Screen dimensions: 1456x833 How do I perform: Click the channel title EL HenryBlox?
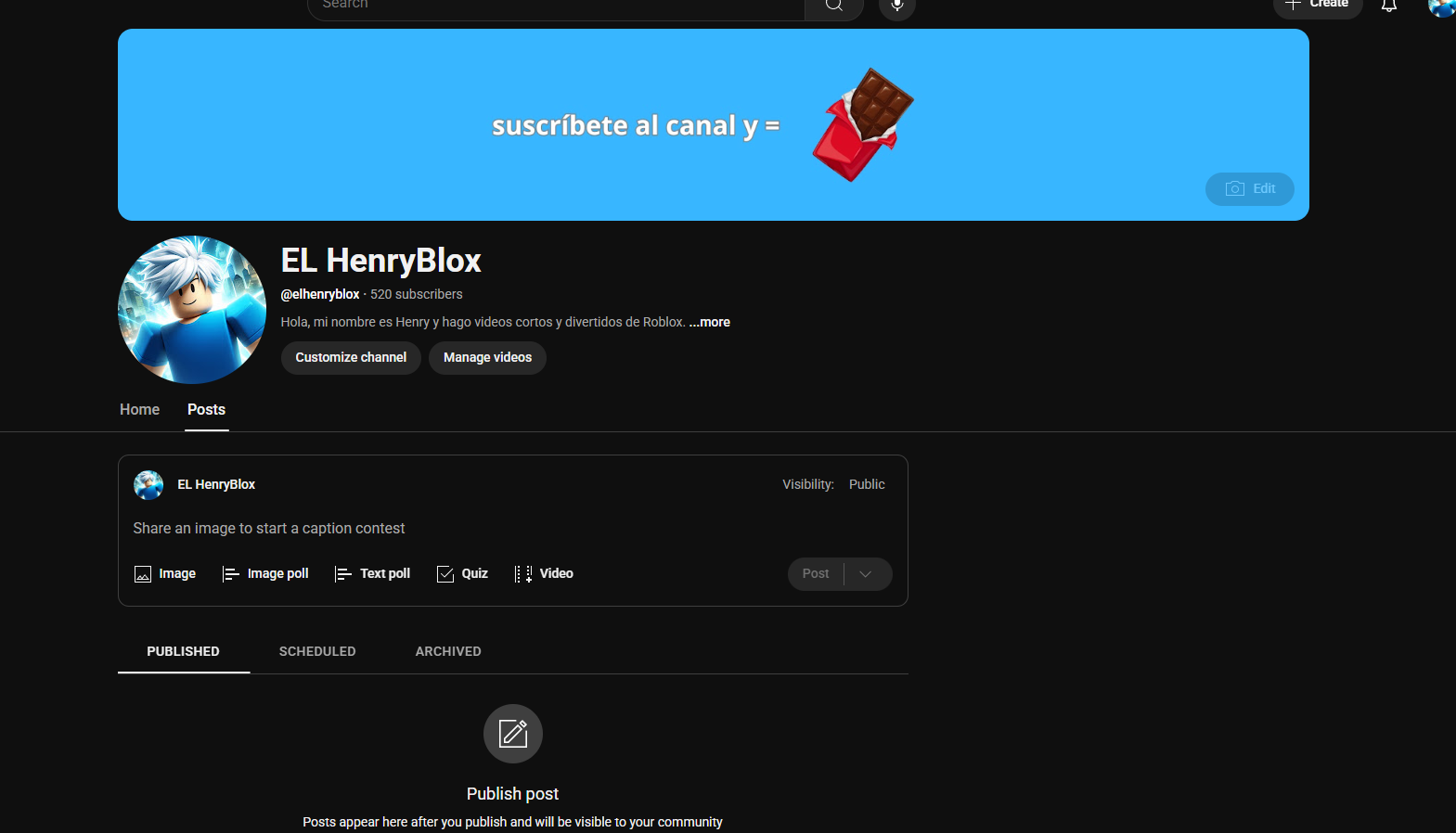(x=381, y=261)
